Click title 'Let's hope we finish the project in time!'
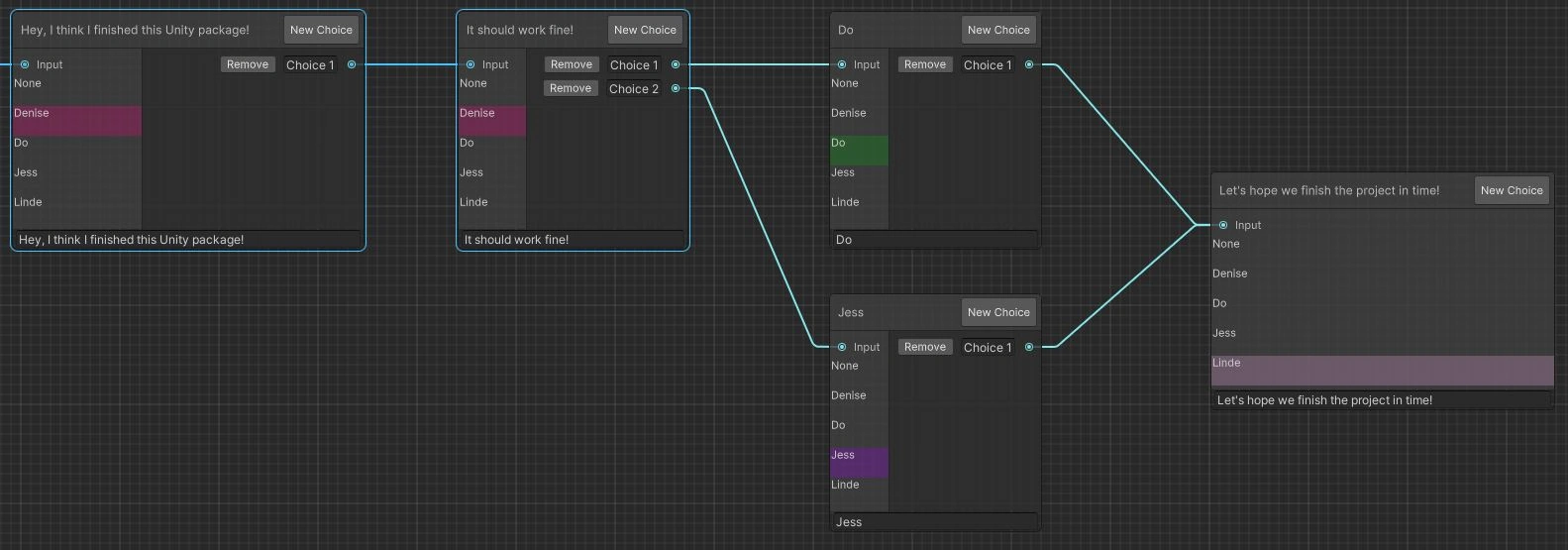The width and height of the screenshot is (1568, 550). point(1329,190)
